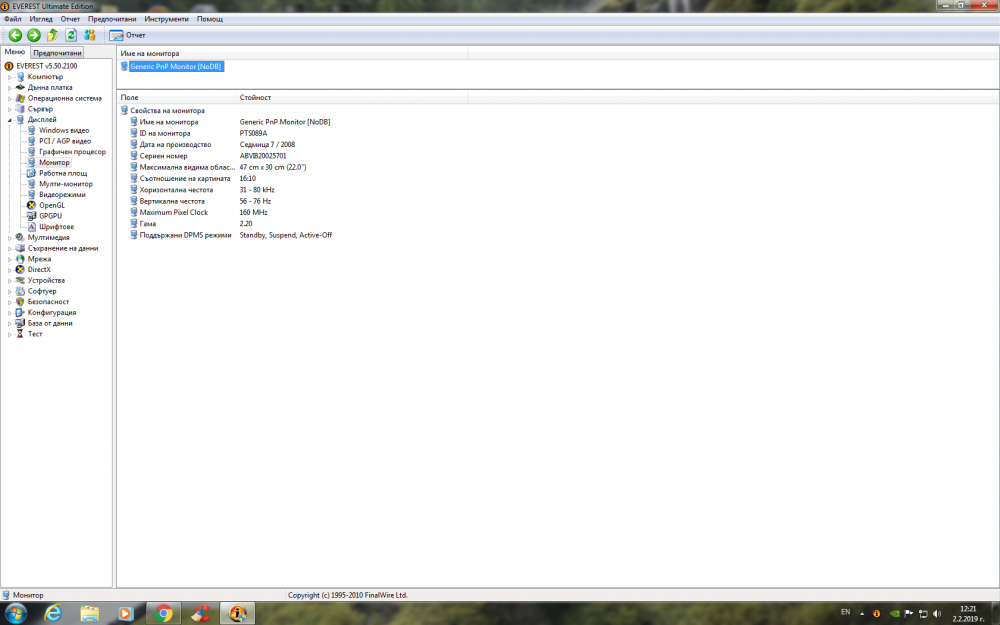Viewport: 1000px width, 625px height.
Task: Click the Дънна платка motherboard icon
Action: [20, 87]
